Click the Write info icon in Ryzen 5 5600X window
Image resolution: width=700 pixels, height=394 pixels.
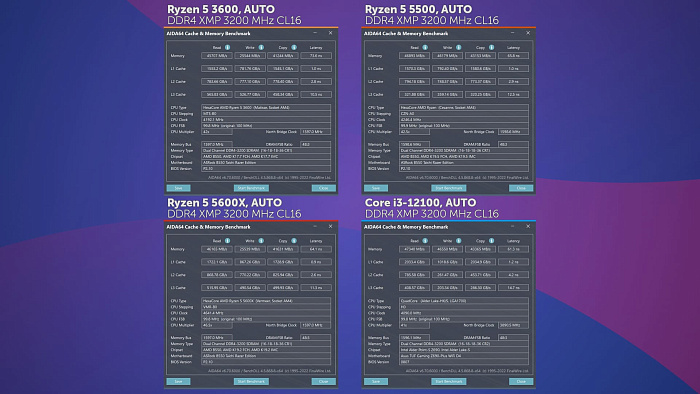click(x=261, y=241)
